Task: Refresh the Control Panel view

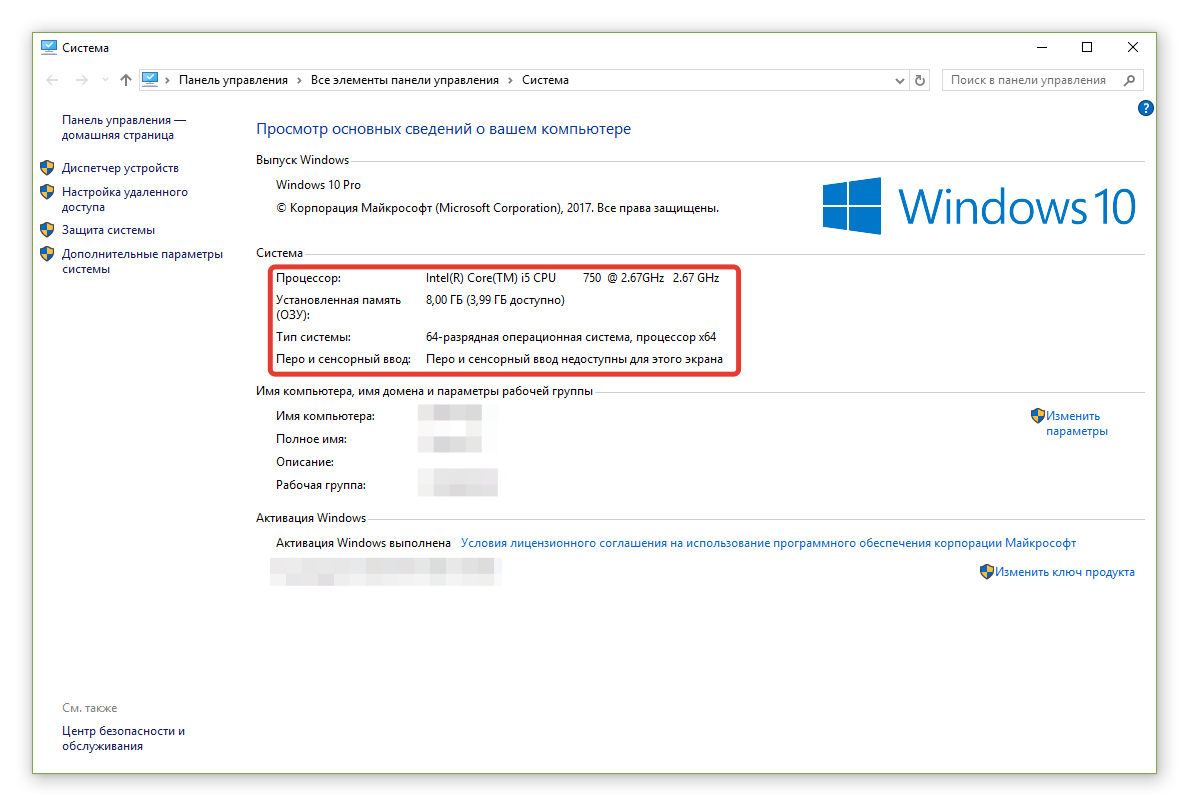Action: coord(920,80)
